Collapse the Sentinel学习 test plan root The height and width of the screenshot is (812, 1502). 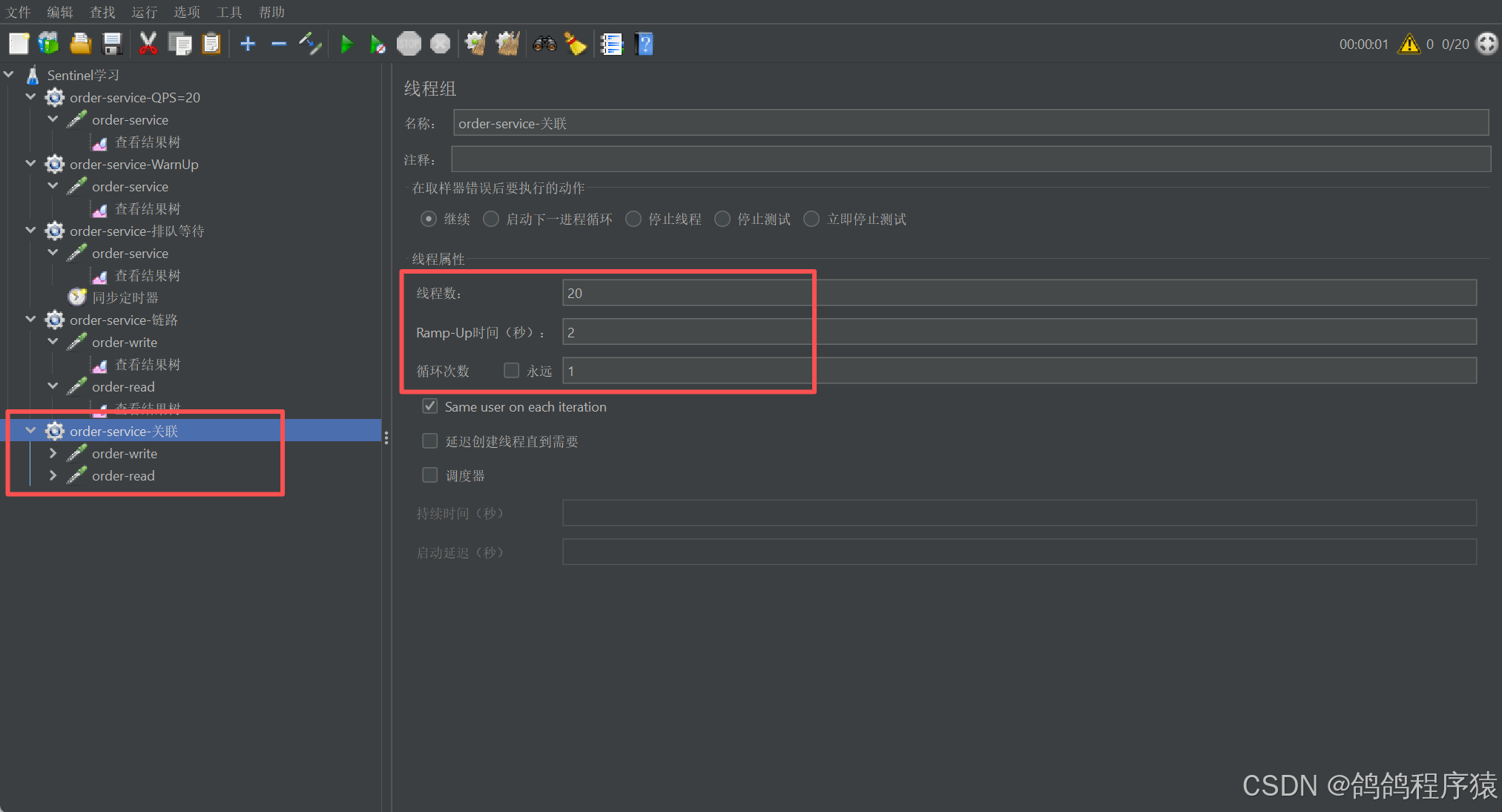click(9, 75)
